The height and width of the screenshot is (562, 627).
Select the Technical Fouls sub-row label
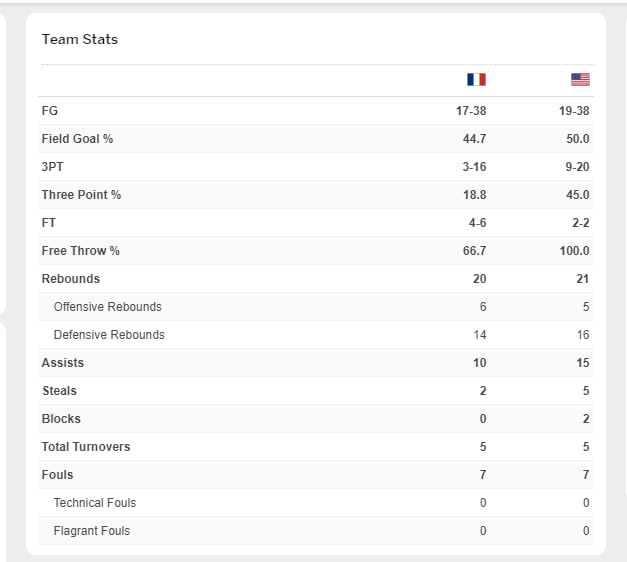(x=95, y=503)
